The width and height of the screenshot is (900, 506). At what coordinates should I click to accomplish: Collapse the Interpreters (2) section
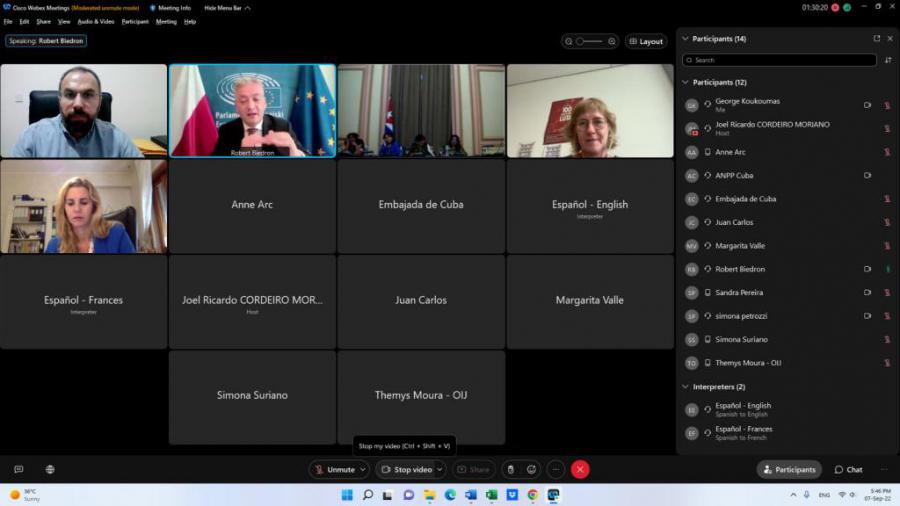tap(685, 387)
